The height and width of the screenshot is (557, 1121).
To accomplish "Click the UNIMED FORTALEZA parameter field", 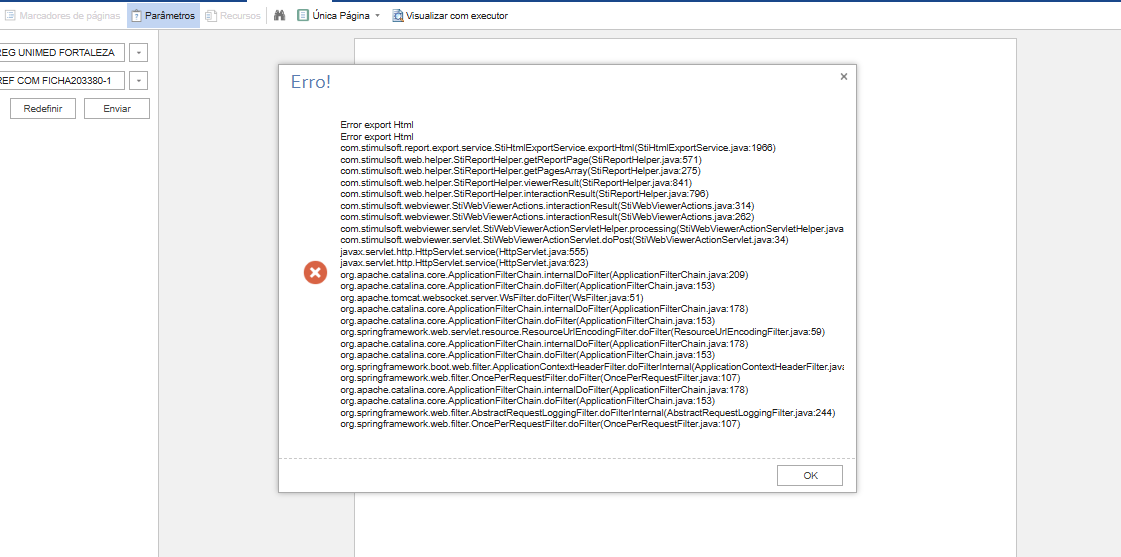I will click(x=60, y=52).
